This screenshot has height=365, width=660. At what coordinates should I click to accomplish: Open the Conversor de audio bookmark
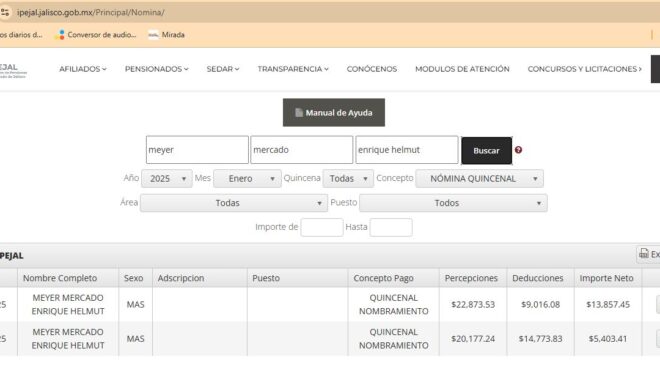point(95,35)
